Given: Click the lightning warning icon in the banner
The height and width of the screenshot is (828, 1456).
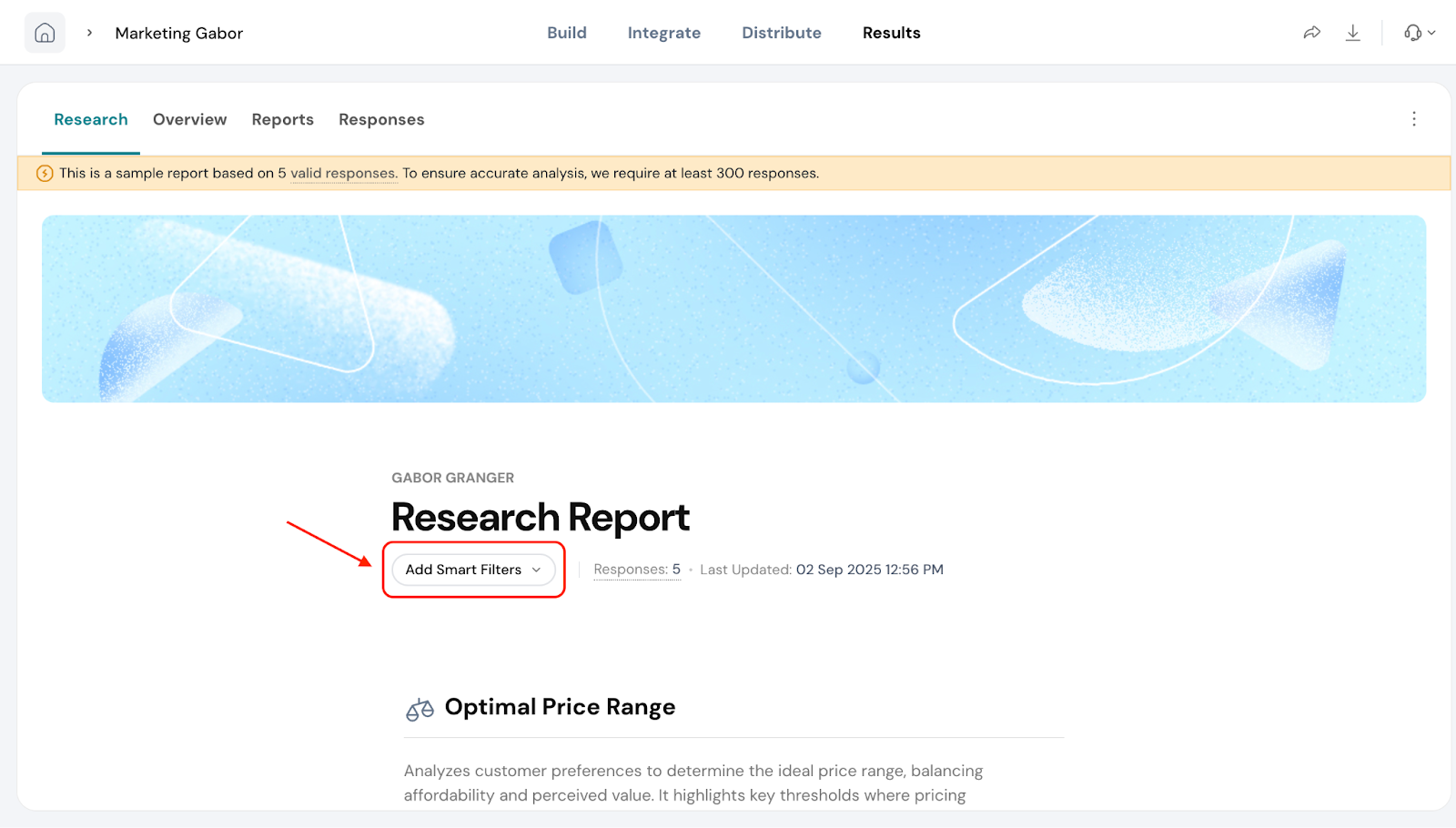Looking at the screenshot, I should click(x=45, y=173).
